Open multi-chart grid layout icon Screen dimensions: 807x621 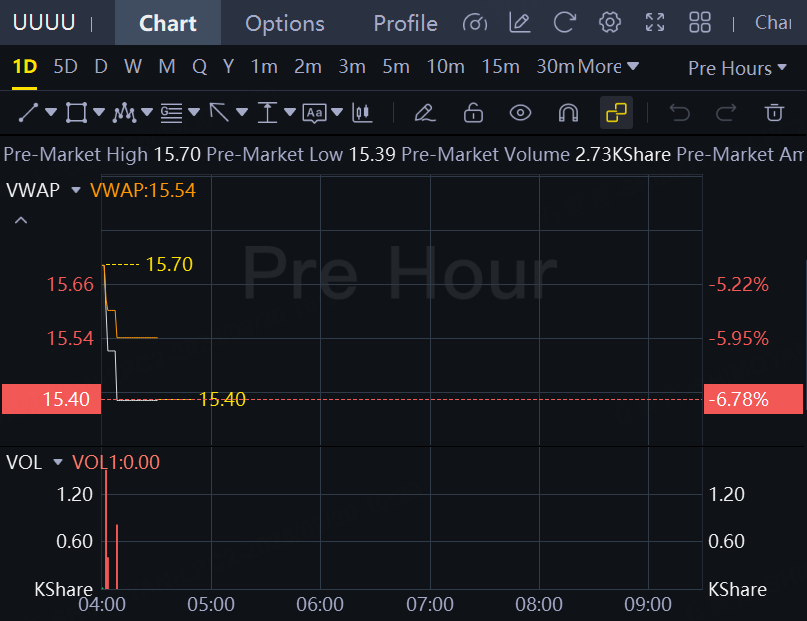[x=700, y=23]
